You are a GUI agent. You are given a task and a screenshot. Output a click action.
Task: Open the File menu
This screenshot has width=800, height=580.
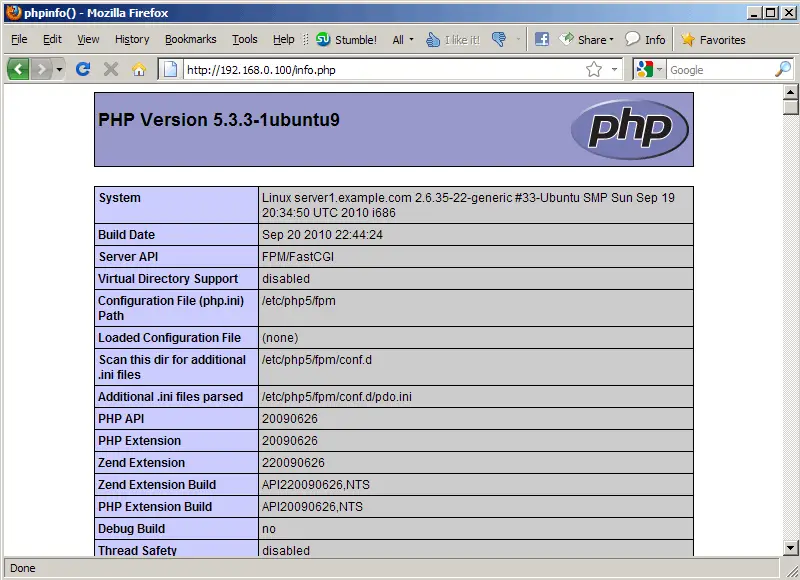(x=19, y=39)
